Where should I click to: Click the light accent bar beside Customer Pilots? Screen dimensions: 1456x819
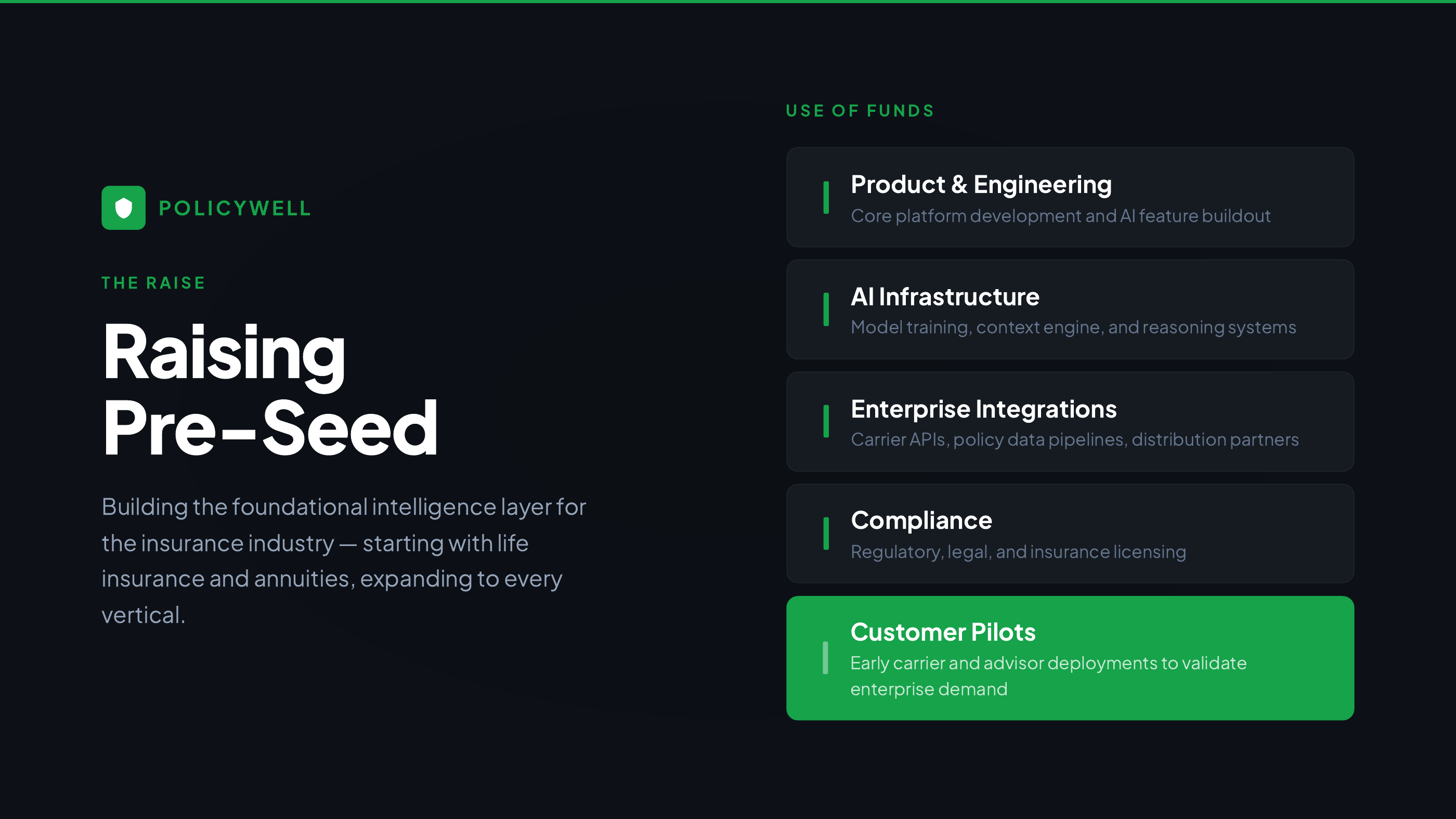pos(825,658)
